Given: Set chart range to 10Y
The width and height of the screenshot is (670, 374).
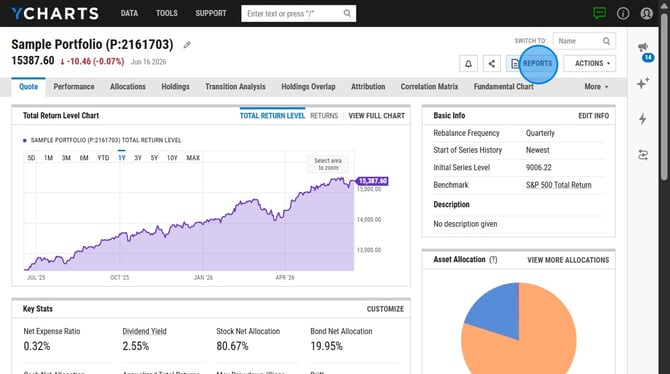Looking at the screenshot, I should tap(172, 158).
